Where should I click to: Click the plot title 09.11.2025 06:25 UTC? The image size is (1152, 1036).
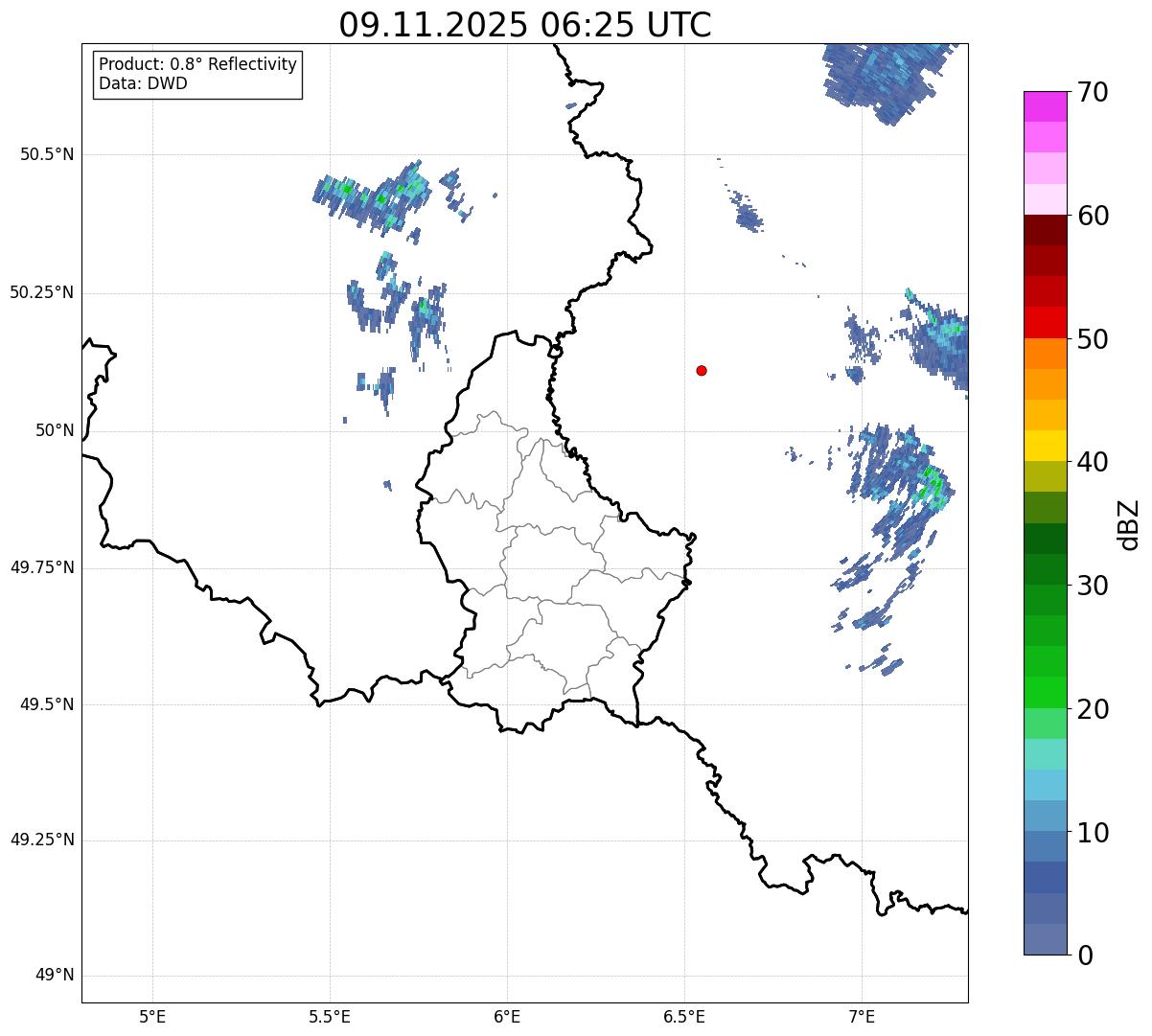coord(525,25)
